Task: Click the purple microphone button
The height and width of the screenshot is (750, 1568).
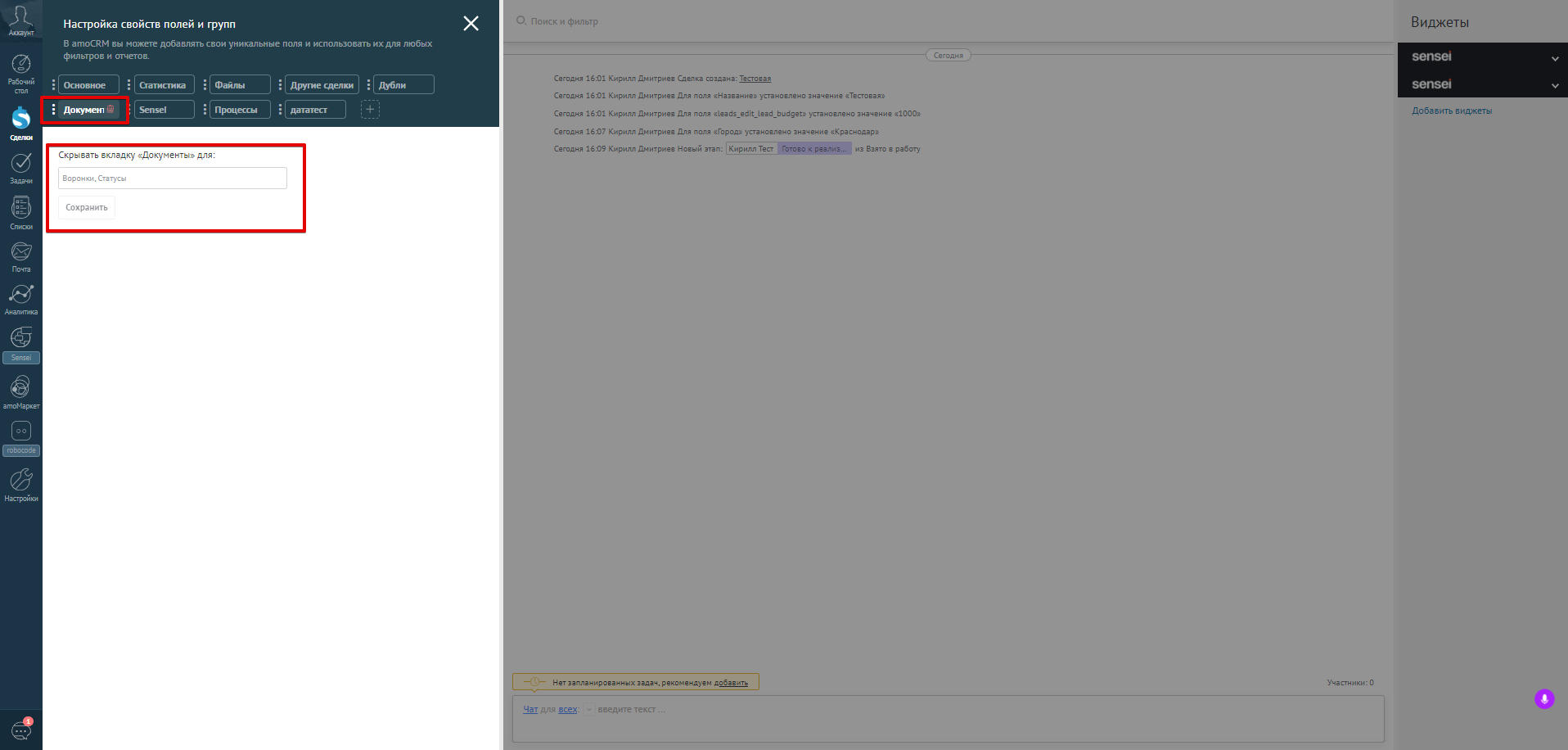Action: [1544, 699]
